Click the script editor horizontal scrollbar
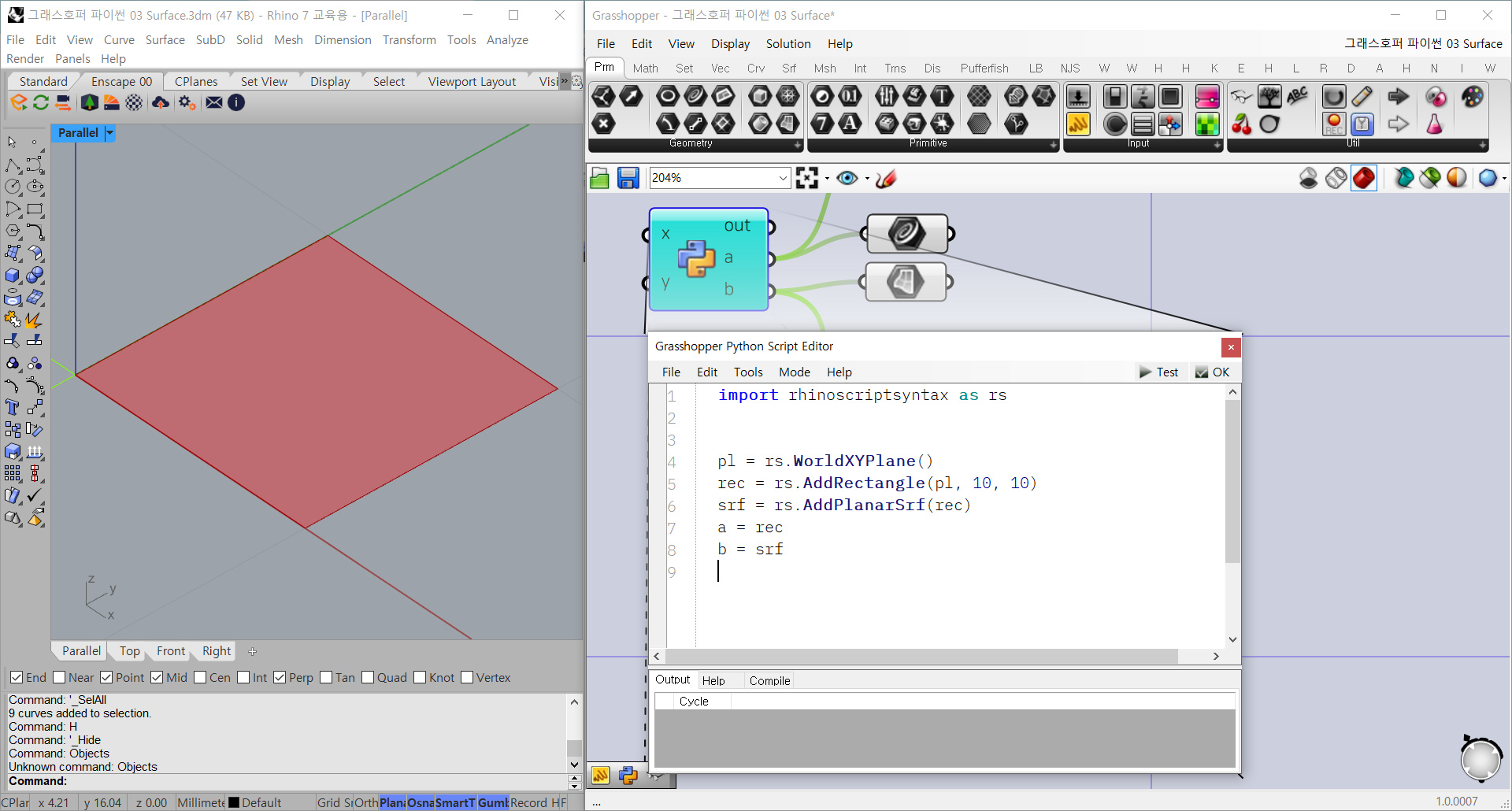 (x=921, y=656)
